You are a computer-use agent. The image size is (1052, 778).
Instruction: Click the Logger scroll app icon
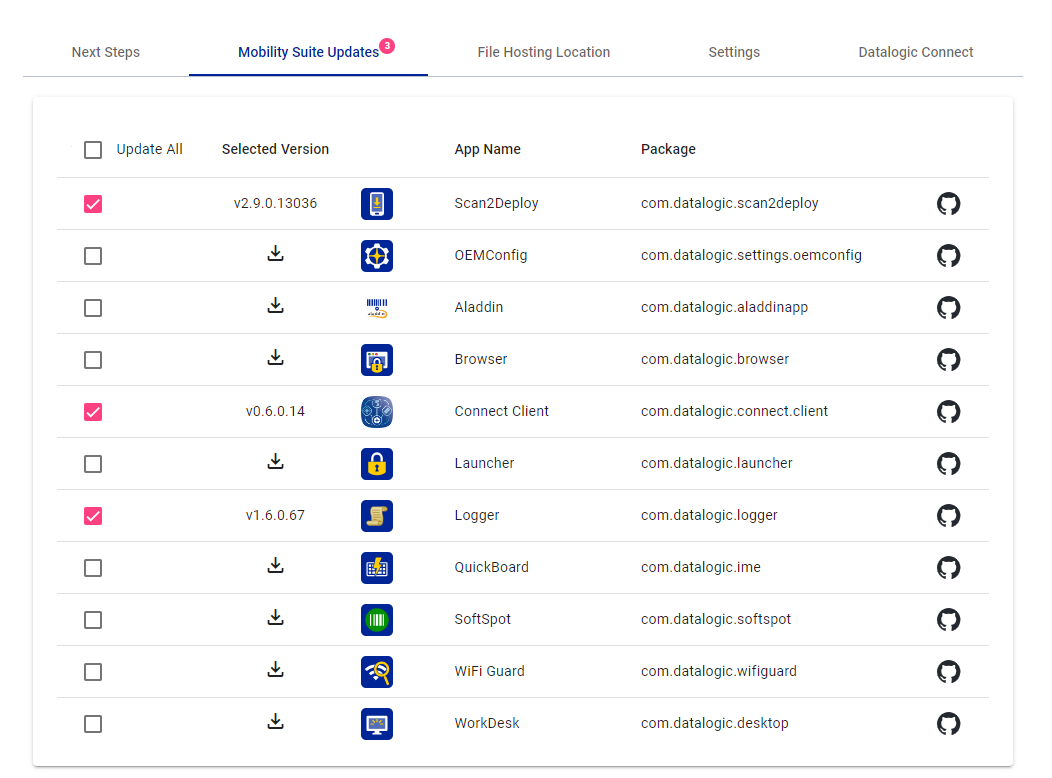tap(376, 516)
